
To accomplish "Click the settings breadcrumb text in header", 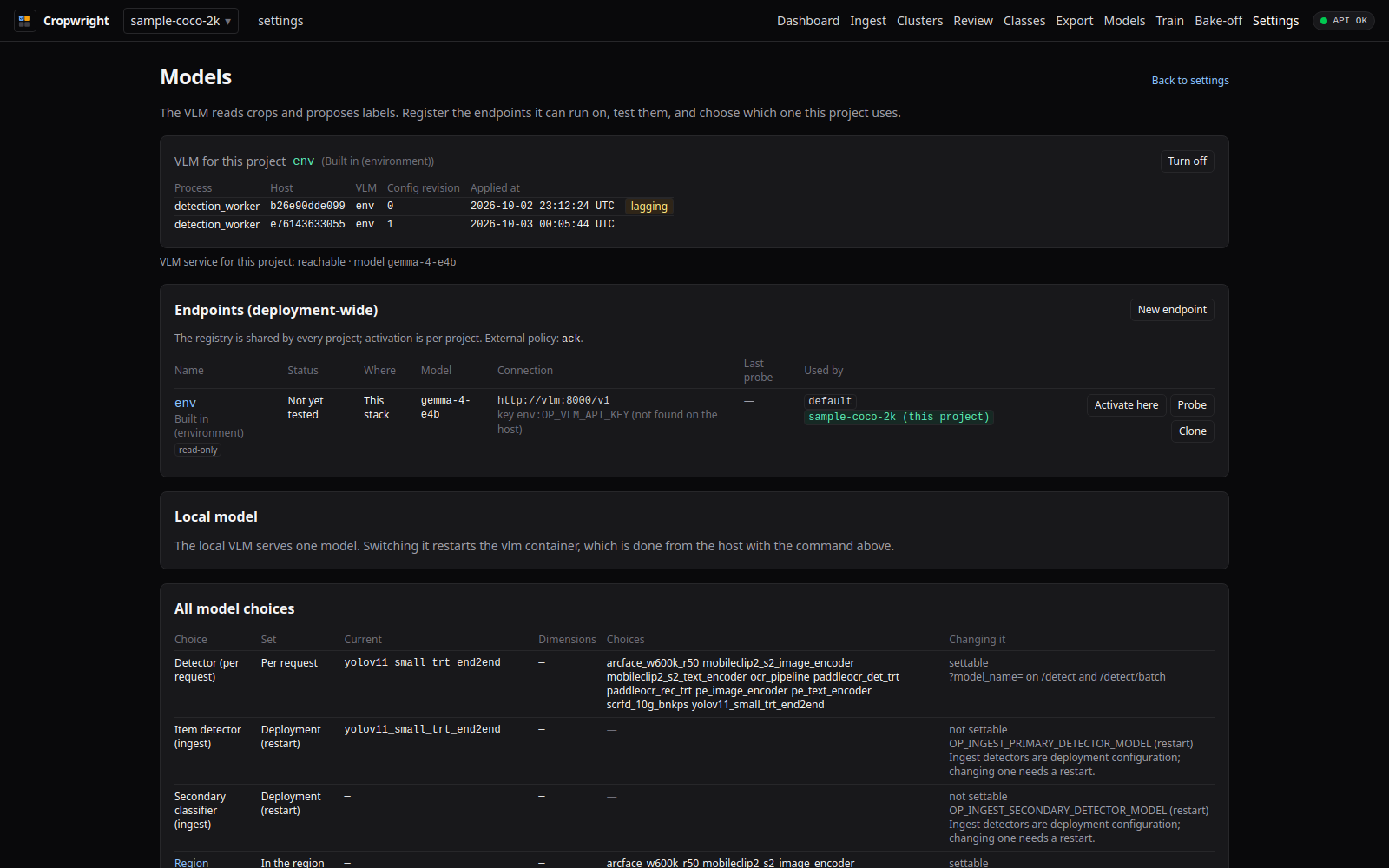I will click(280, 21).
